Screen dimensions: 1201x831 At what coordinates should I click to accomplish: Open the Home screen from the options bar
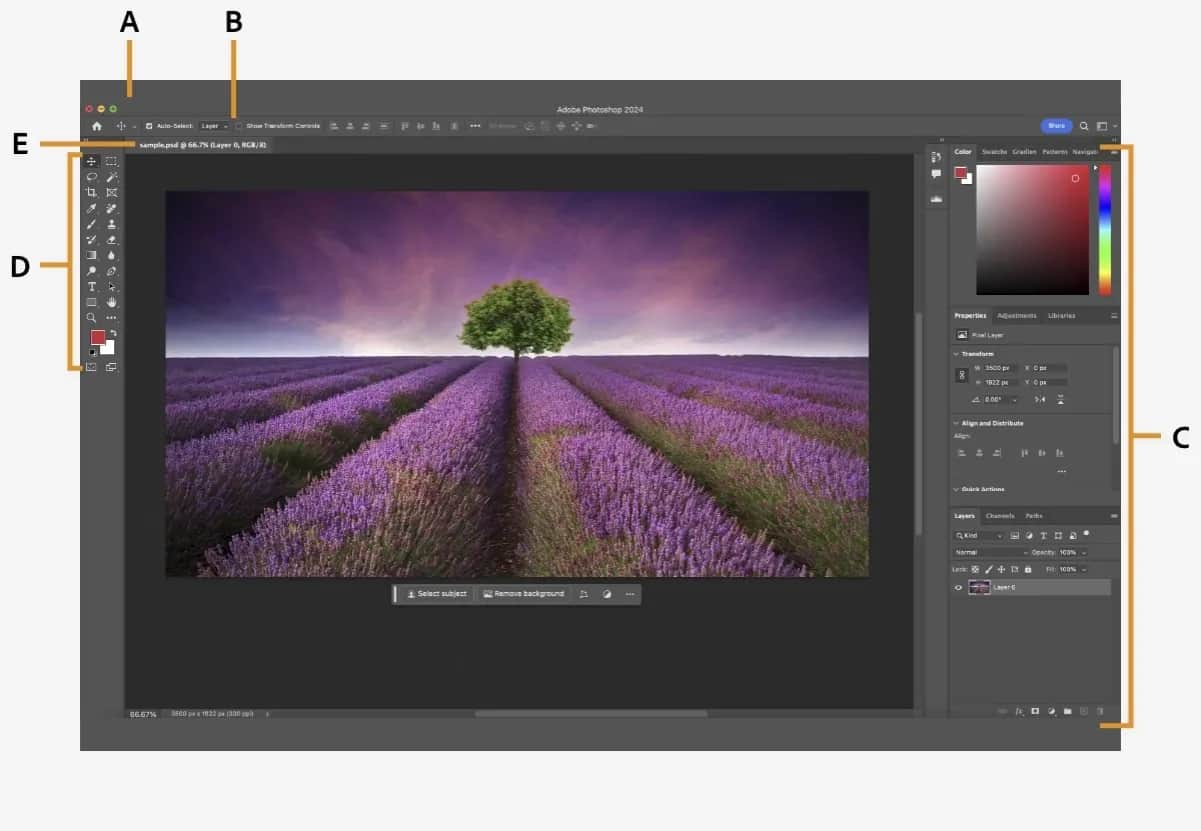(x=98, y=126)
